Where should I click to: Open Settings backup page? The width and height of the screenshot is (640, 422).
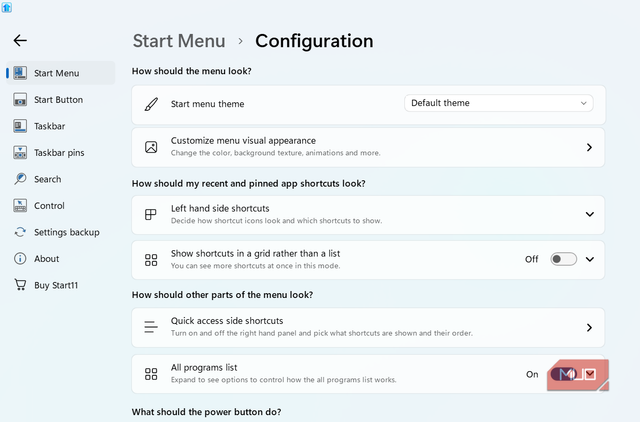coord(60,232)
